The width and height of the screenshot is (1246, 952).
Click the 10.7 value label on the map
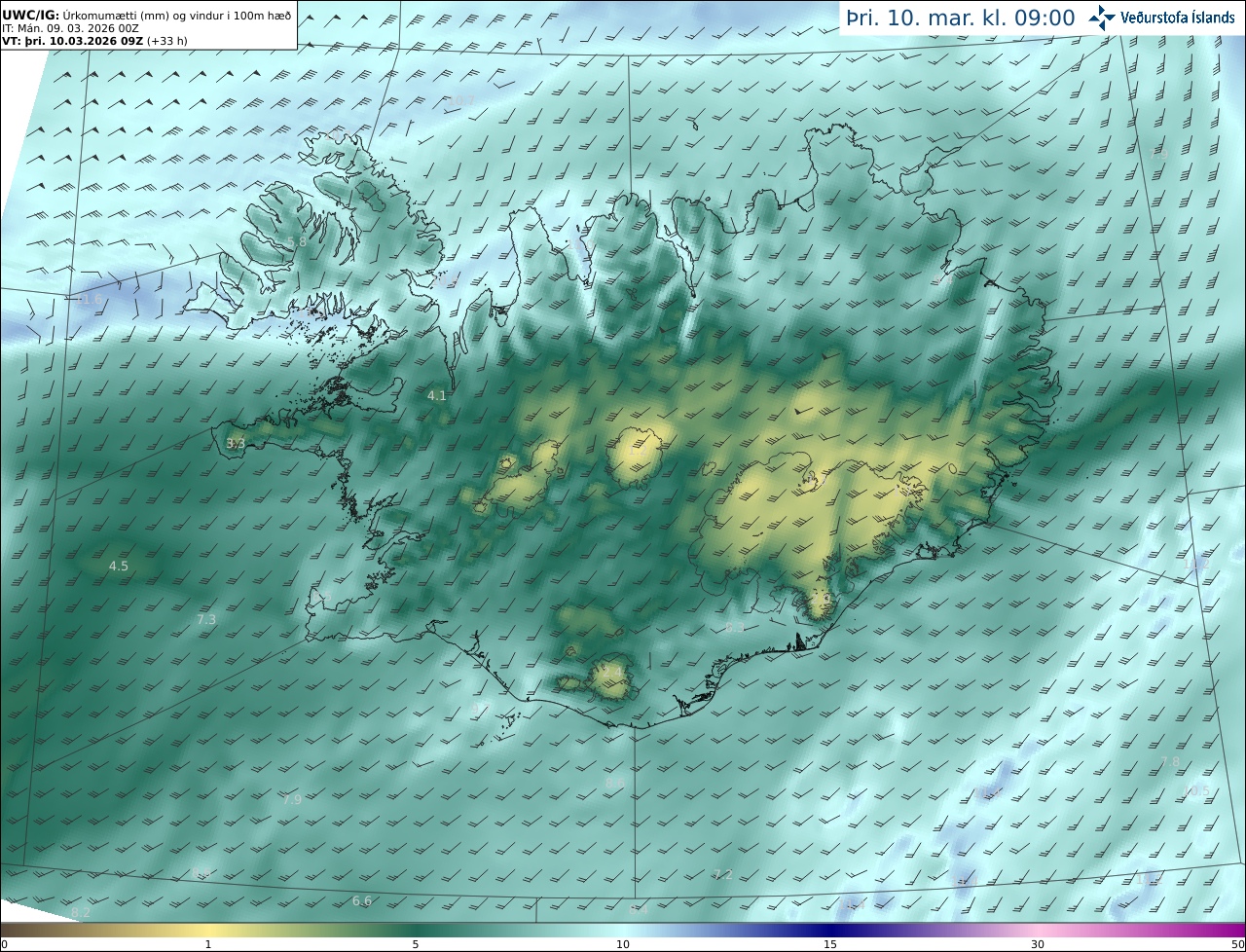[x=460, y=101]
